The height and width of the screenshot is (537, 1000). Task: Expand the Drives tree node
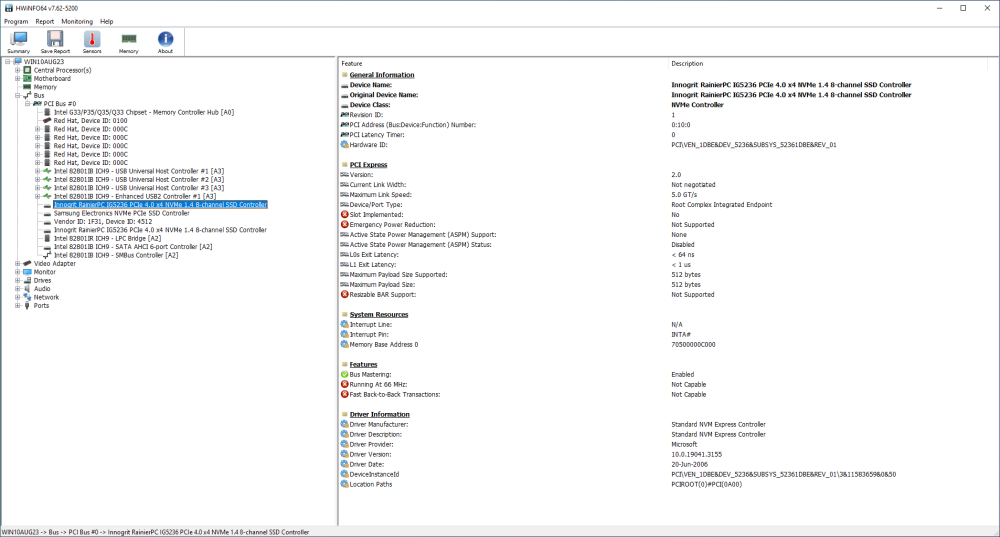(x=18, y=280)
